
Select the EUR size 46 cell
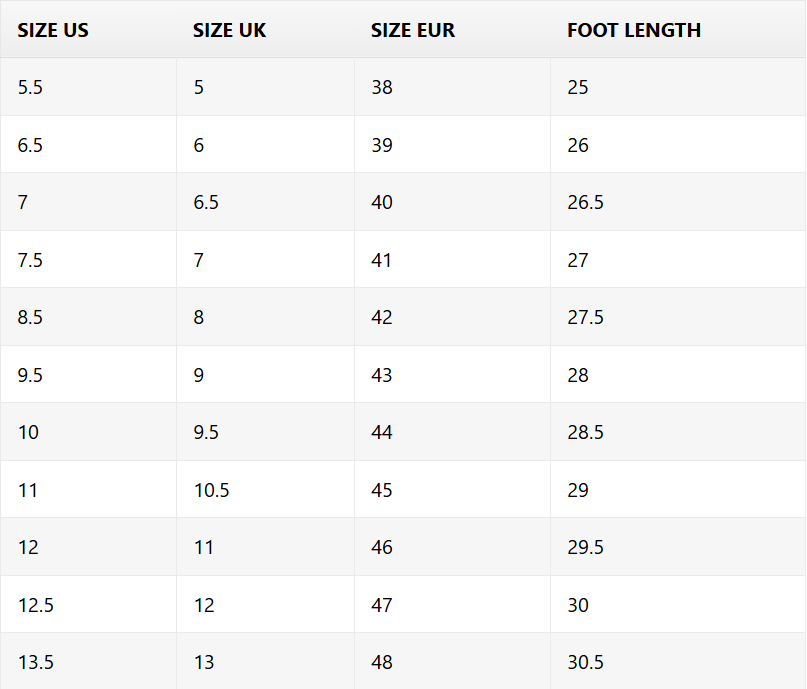[x=452, y=547]
